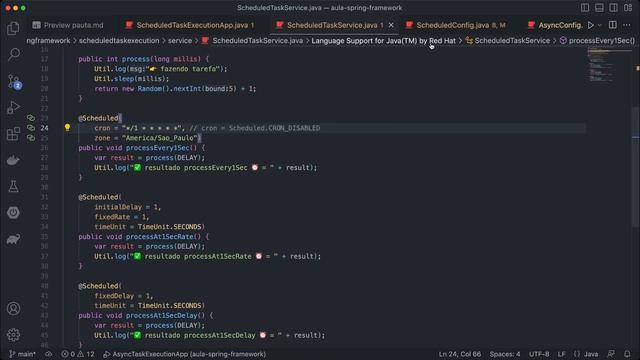
Task: Place cursor on "America/Sao_Paulo" zone string
Action: (x=160, y=138)
